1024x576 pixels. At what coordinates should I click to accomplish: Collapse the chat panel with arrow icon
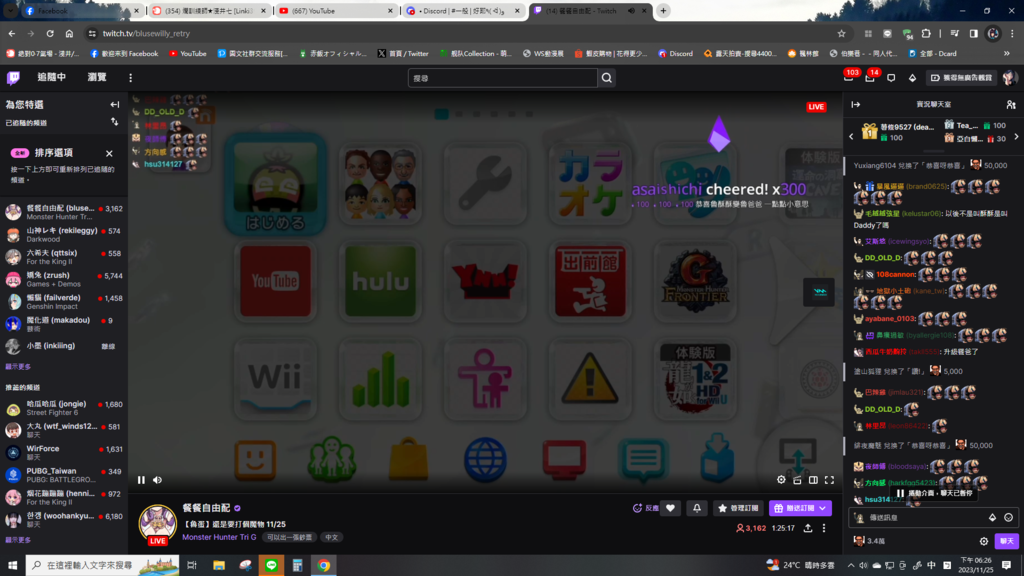click(856, 104)
